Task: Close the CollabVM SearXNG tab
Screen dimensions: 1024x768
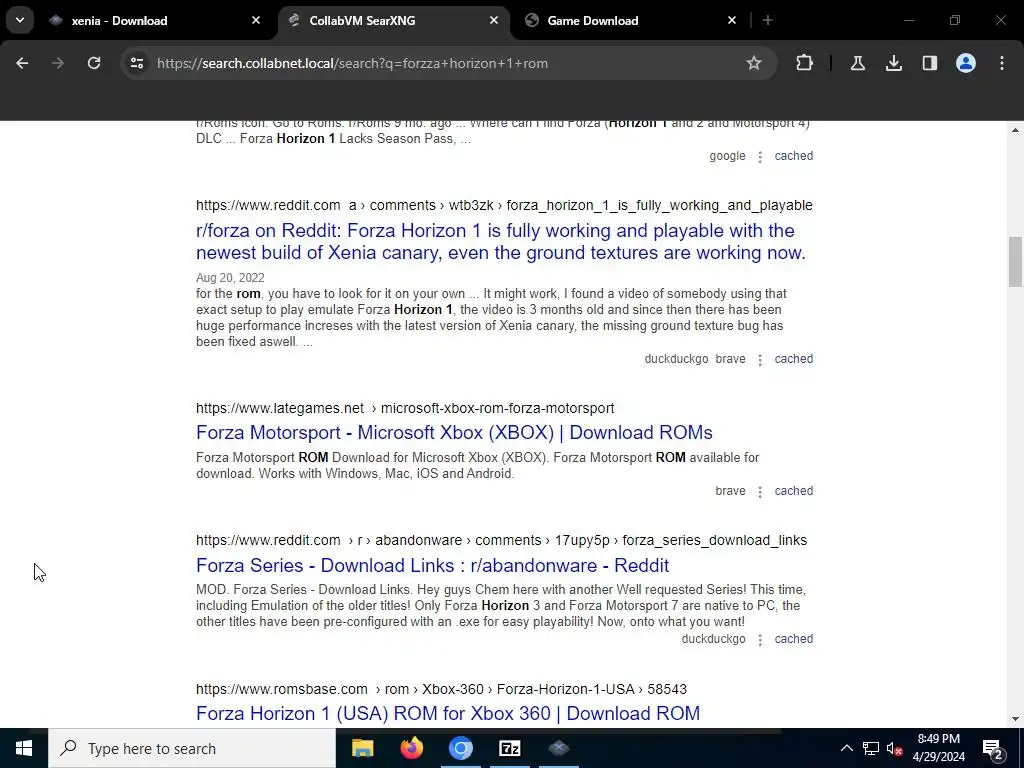Action: click(494, 20)
